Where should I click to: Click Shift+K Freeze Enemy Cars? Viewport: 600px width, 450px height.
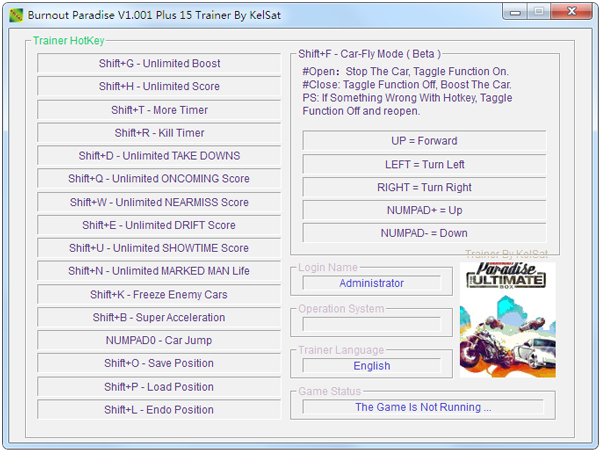click(x=159, y=295)
